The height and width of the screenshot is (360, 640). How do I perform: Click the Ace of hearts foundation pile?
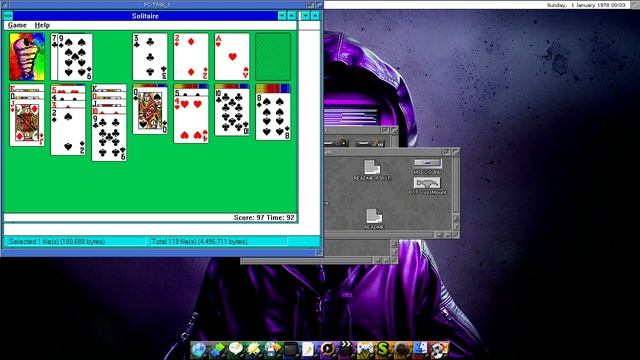[232, 57]
